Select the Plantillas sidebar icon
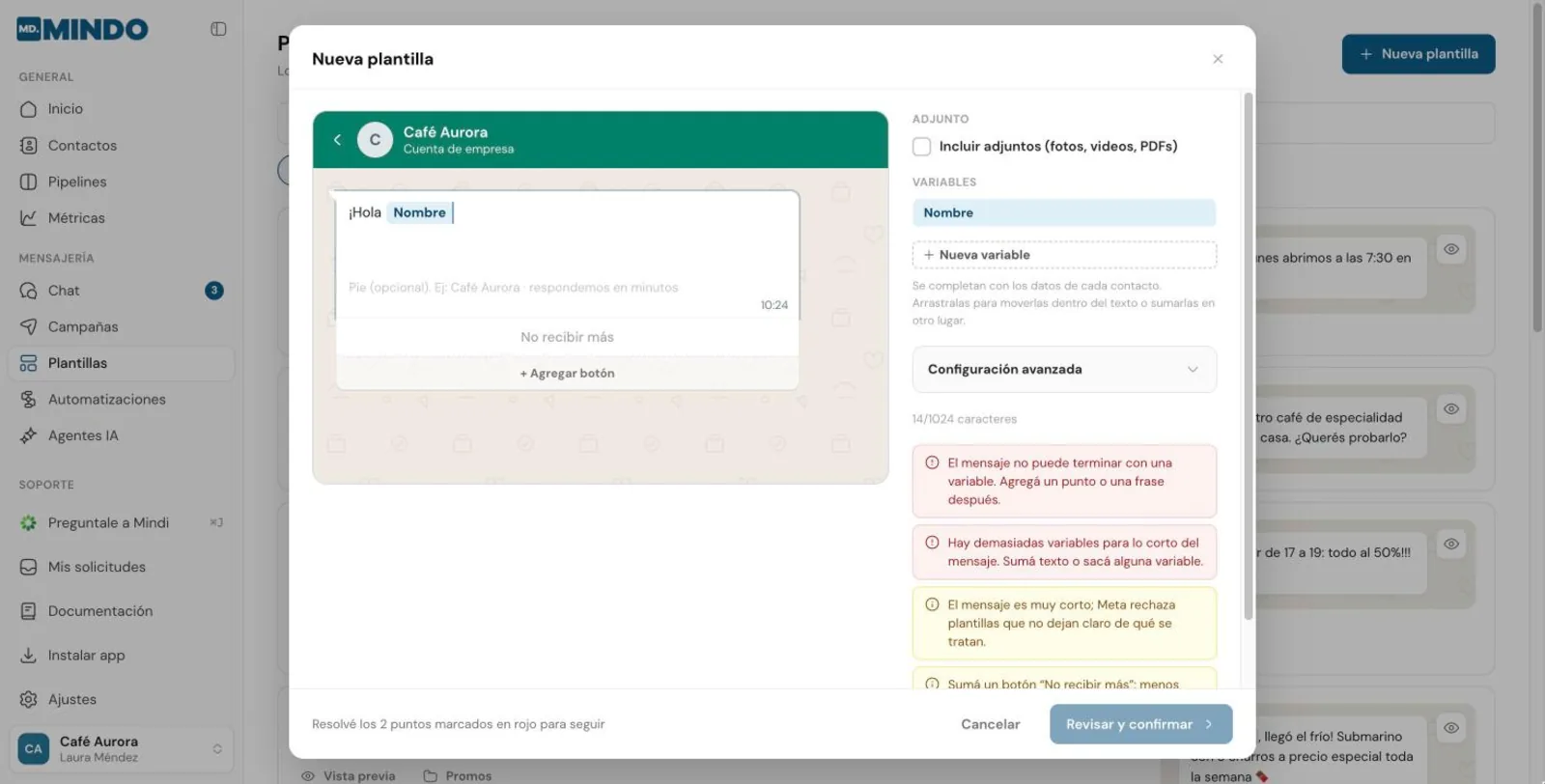The image size is (1545, 784). pyautogui.click(x=29, y=363)
